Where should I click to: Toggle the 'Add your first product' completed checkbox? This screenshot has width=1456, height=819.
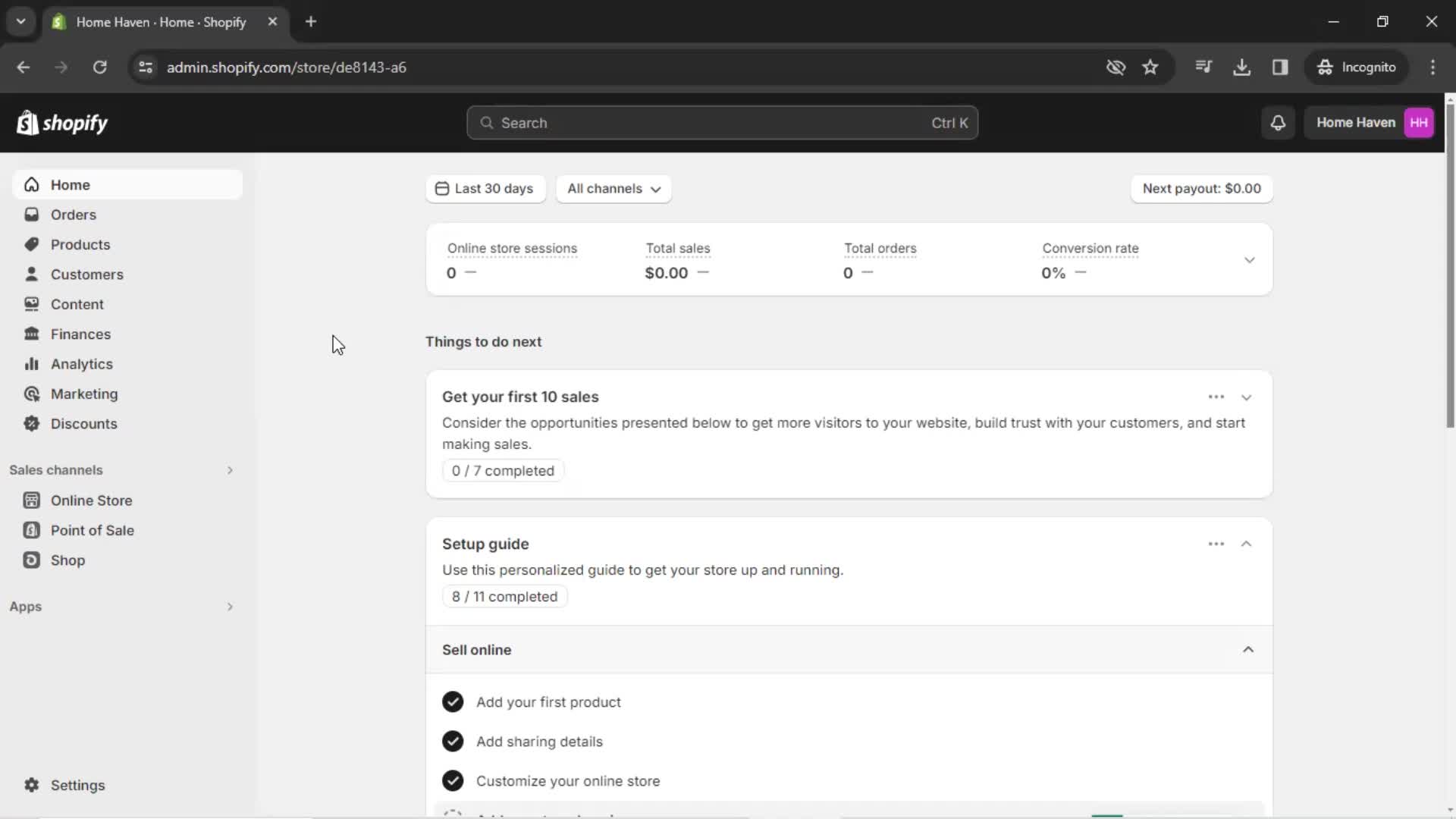(x=452, y=702)
